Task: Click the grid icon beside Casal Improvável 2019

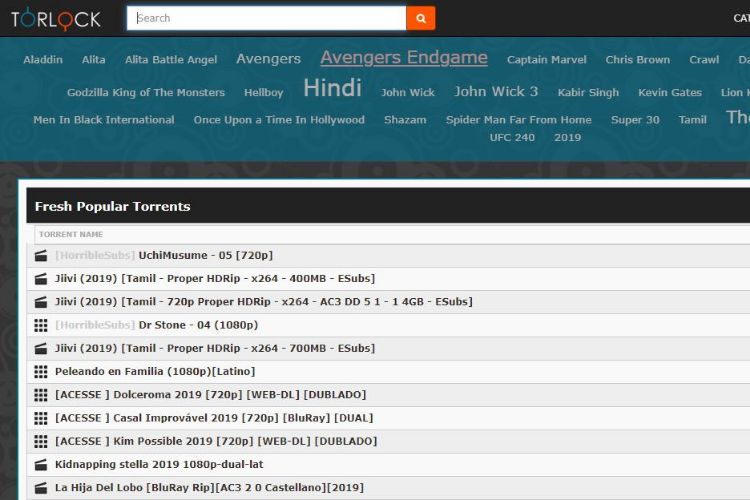Action: click(x=41, y=418)
